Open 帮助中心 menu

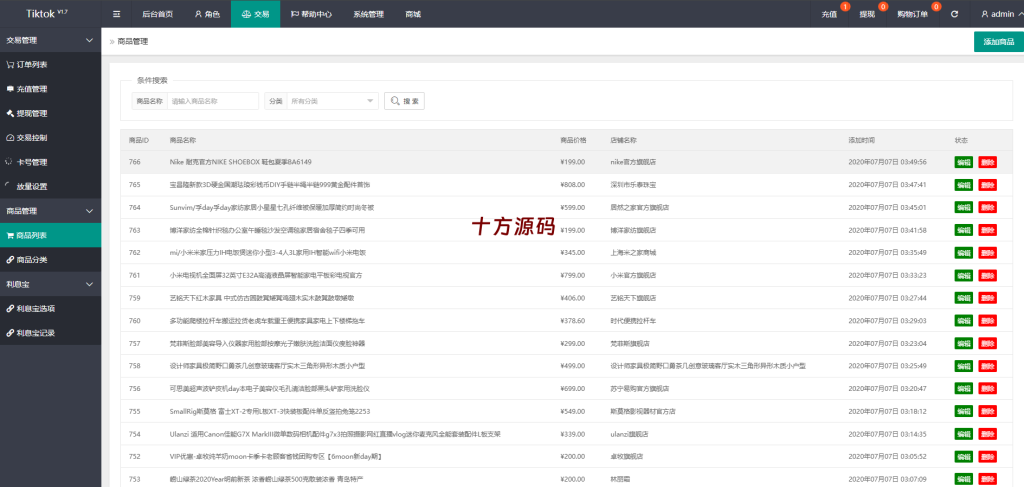311,14
